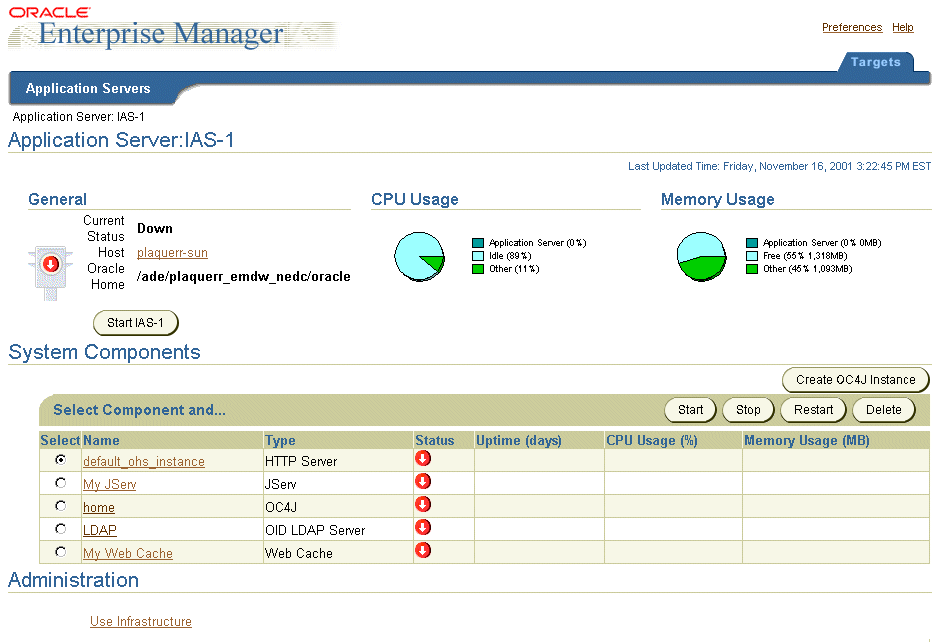Viewport: 938px width, 642px height.
Task: Open the Help link
Action: point(903,28)
